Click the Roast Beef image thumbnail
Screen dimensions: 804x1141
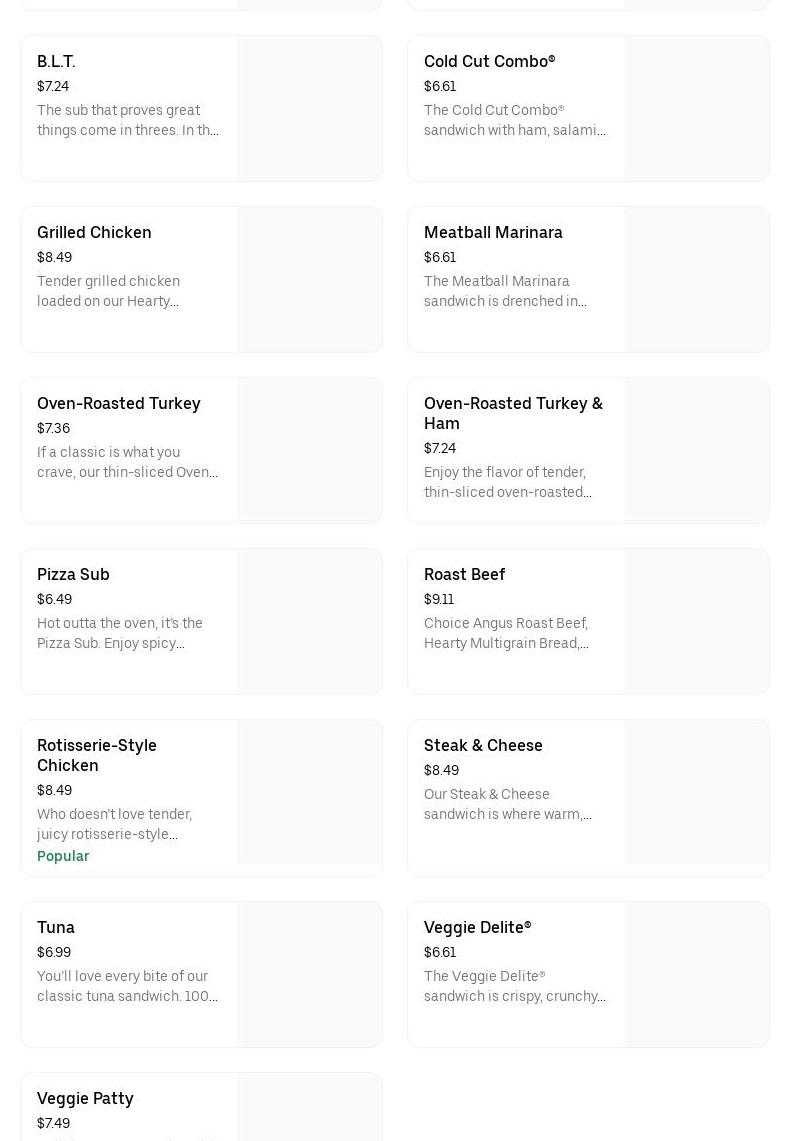point(696,622)
